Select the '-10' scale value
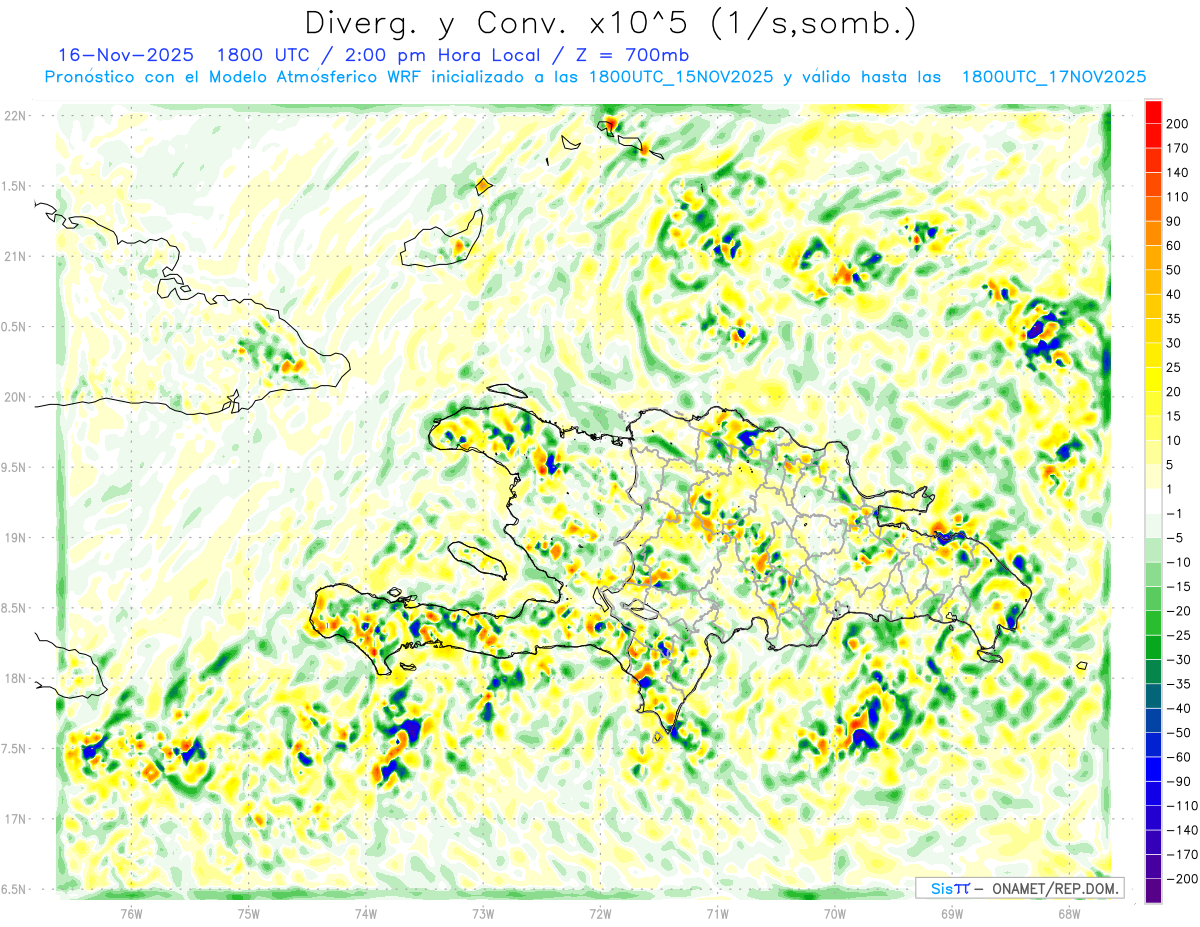 [x=1179, y=562]
